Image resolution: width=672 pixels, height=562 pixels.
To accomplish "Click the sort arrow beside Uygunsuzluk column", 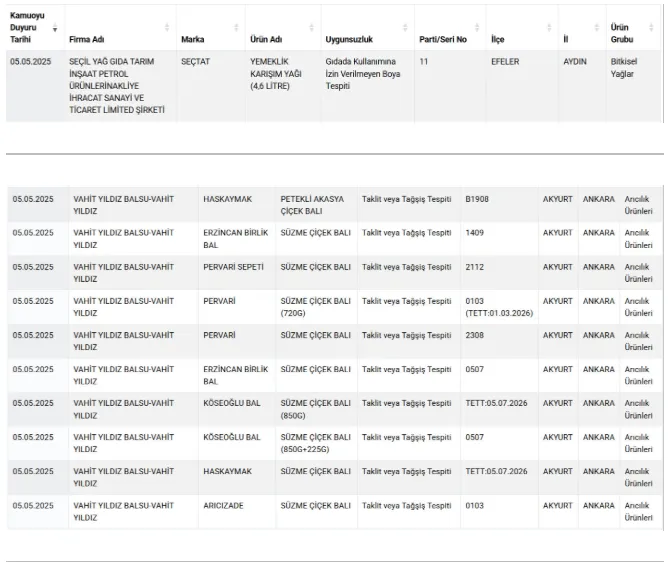I will pos(406,28).
